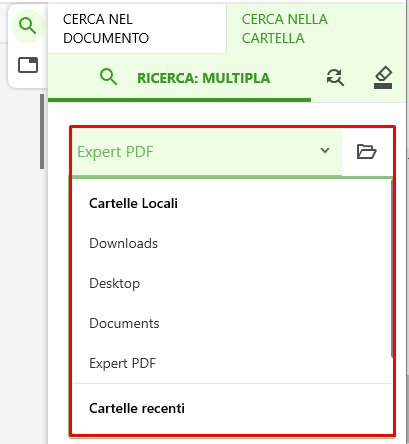Click the Cartelle Locali heading
Viewport: 409px width, 444px height.
[133, 203]
